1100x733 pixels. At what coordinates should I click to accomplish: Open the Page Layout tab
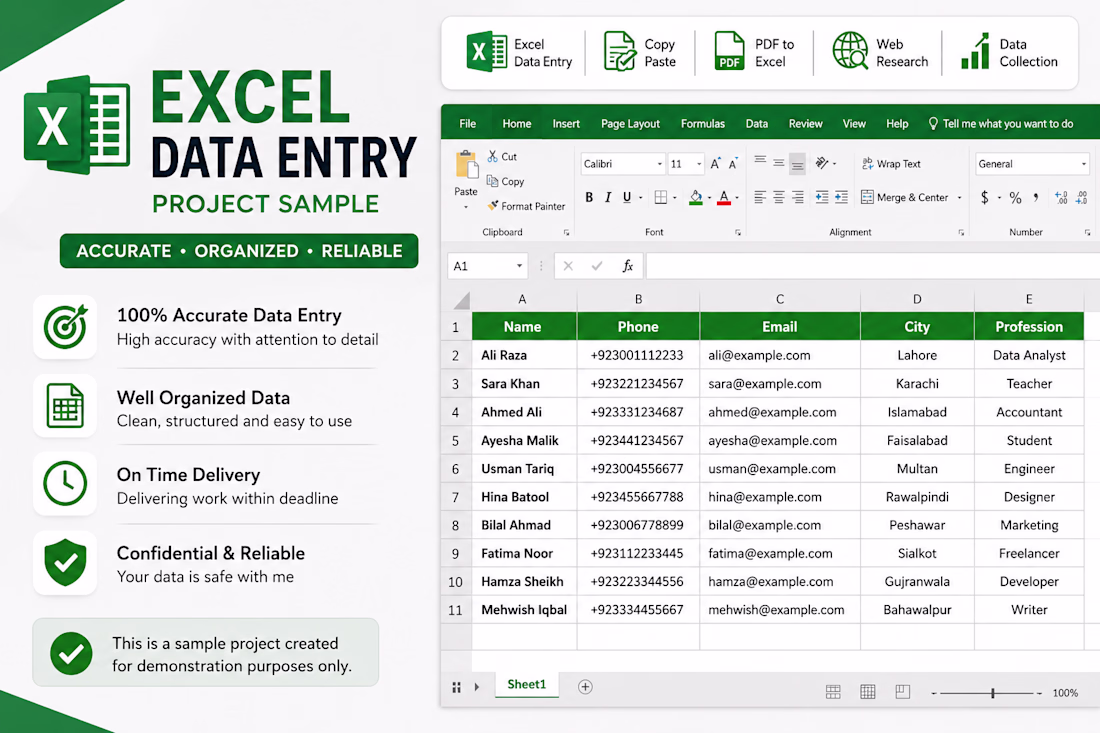pyautogui.click(x=630, y=123)
